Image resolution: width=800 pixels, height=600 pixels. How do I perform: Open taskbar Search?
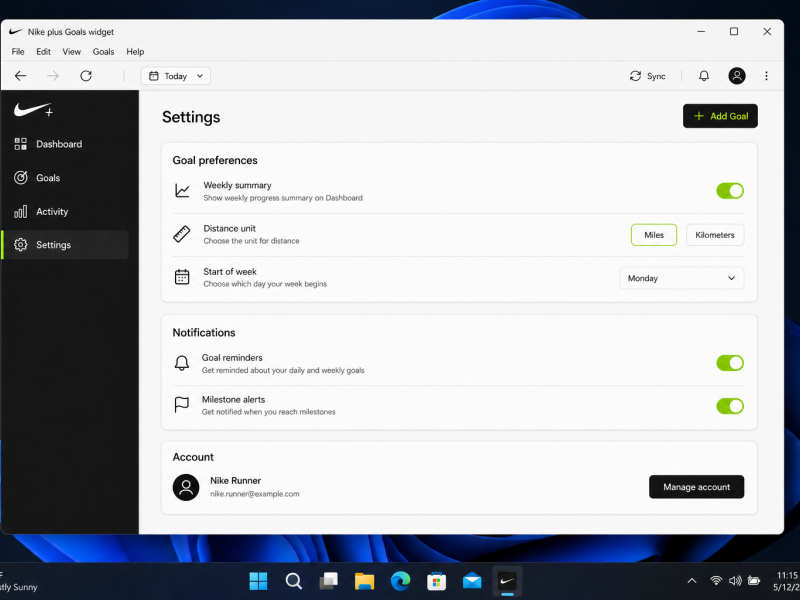coord(293,581)
